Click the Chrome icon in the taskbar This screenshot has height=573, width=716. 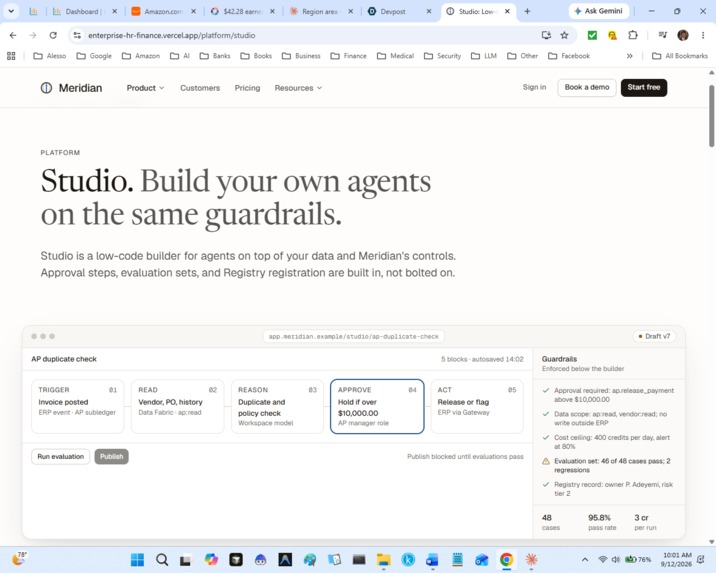(x=506, y=559)
